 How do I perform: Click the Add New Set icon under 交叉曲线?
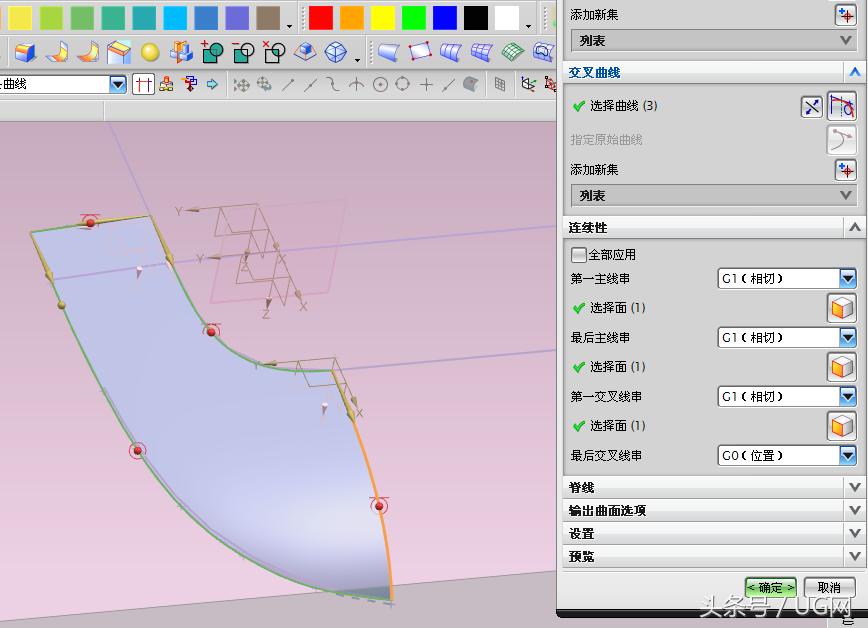tap(846, 170)
